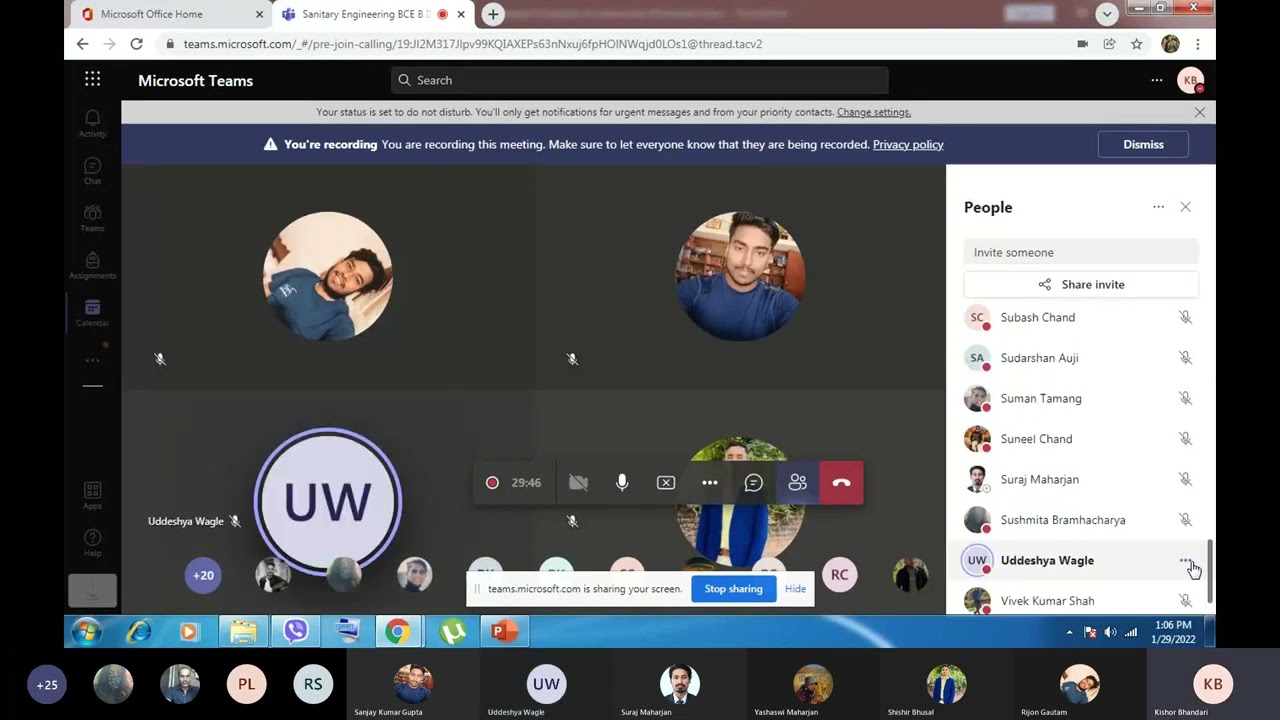Screen dimensions: 1280x720
Task: Click the Invite someone field
Action: [x=1081, y=252]
